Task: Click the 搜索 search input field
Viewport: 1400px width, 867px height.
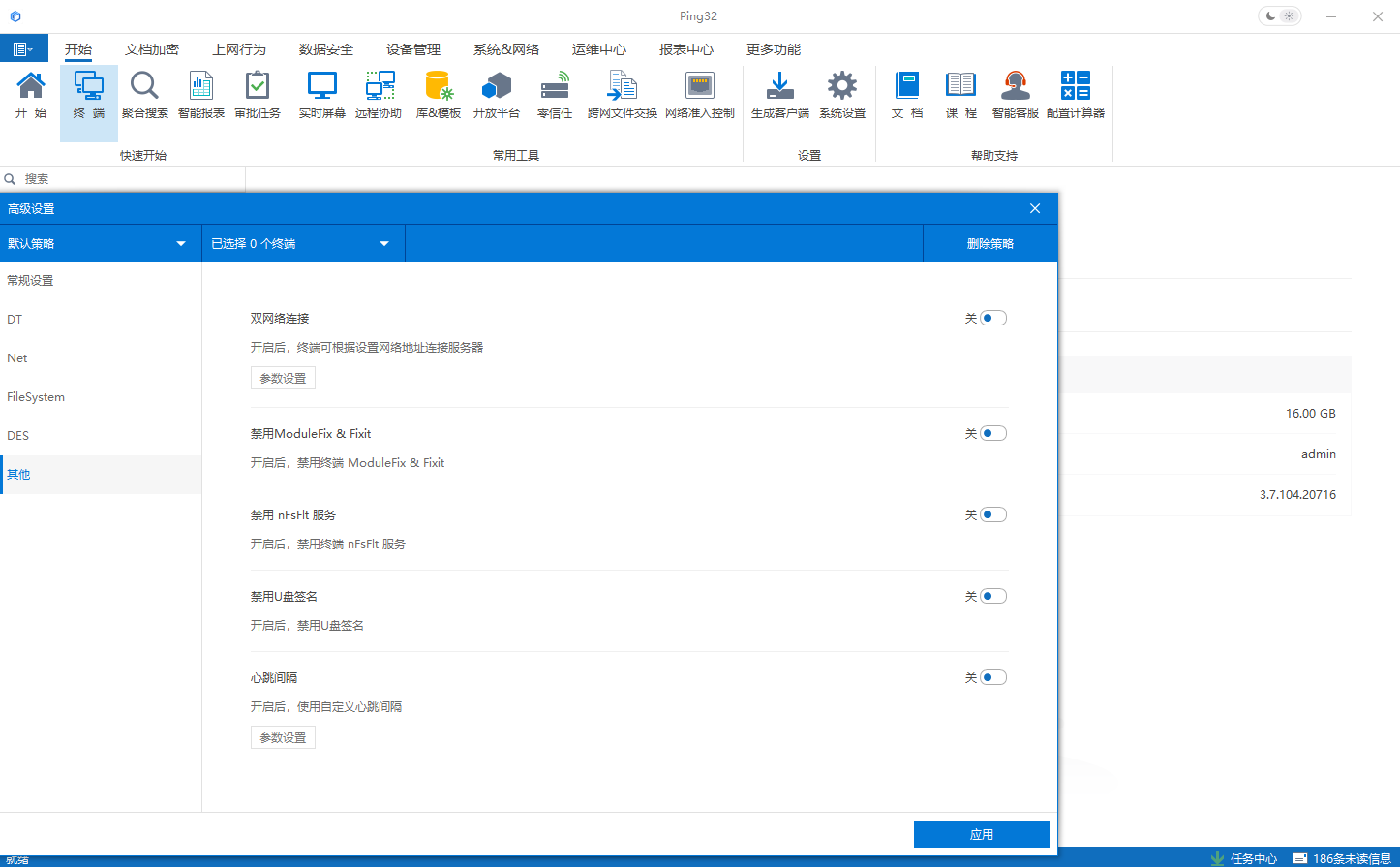Action: pos(126,179)
